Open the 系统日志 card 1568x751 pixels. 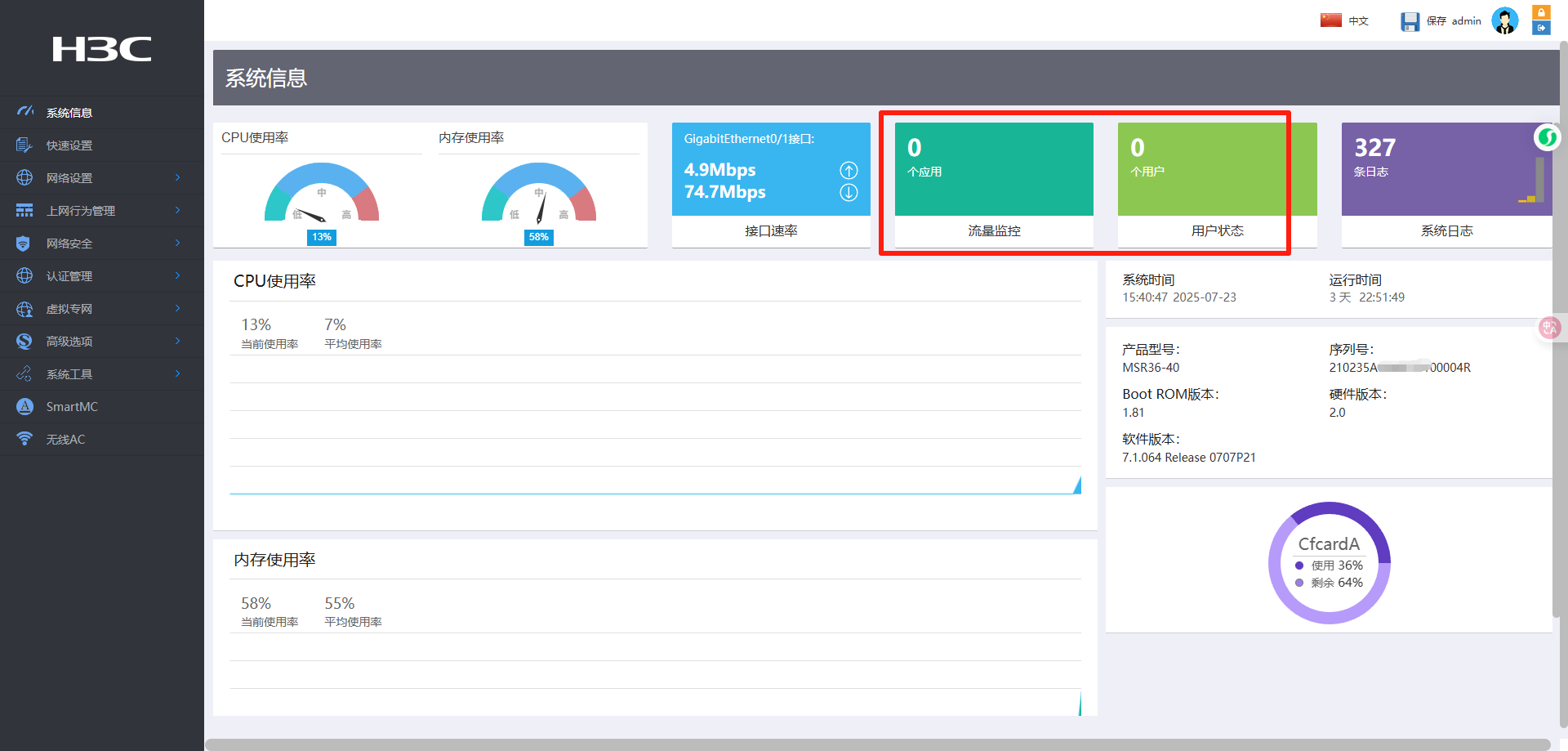click(x=1446, y=185)
